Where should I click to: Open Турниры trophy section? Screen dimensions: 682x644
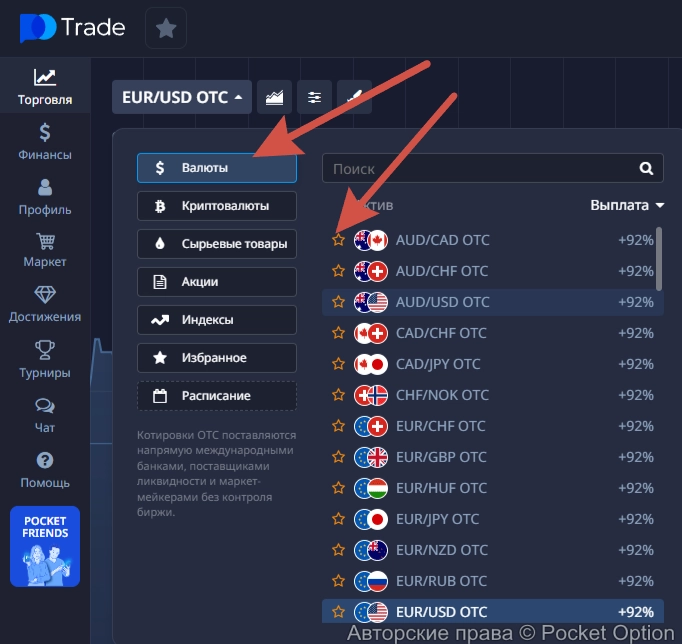45,360
